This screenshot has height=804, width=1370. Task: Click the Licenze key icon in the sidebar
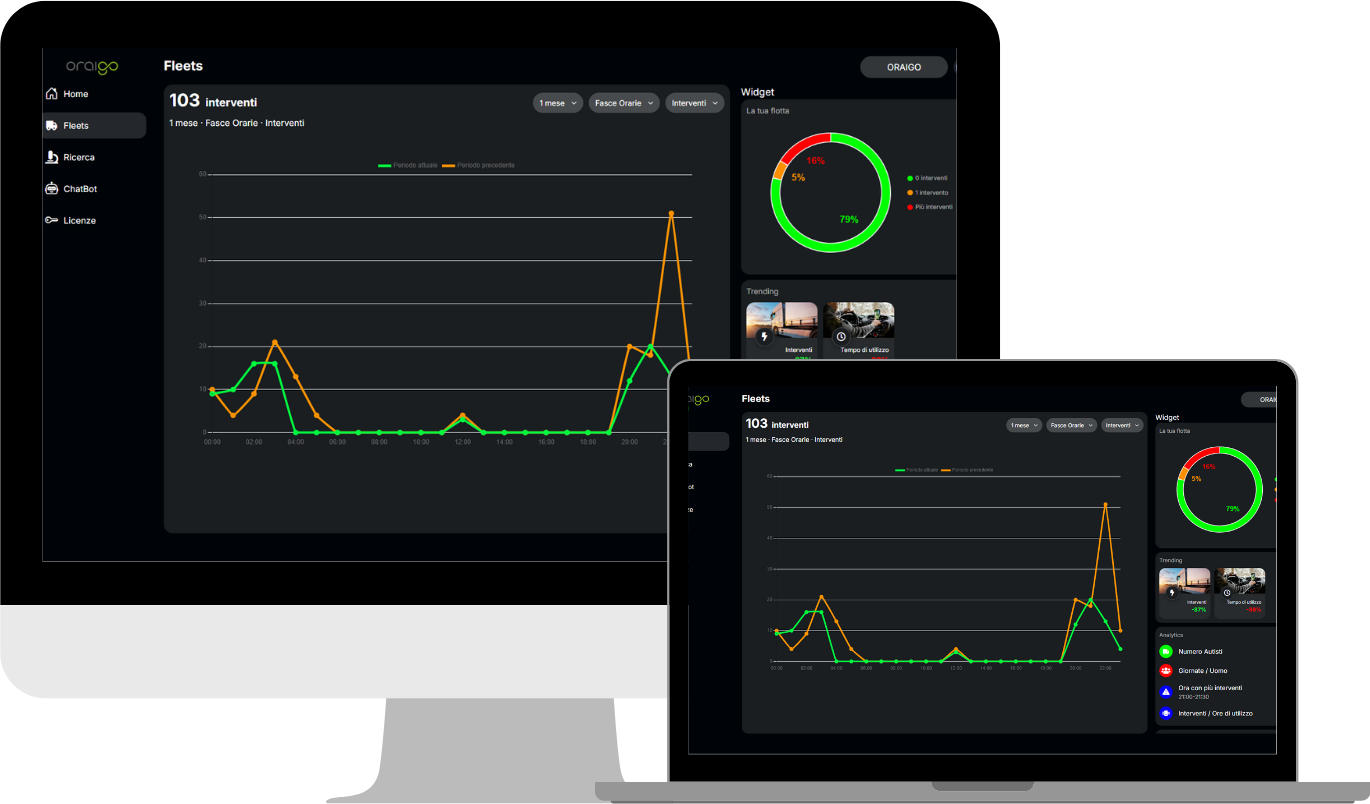pyautogui.click(x=51, y=220)
